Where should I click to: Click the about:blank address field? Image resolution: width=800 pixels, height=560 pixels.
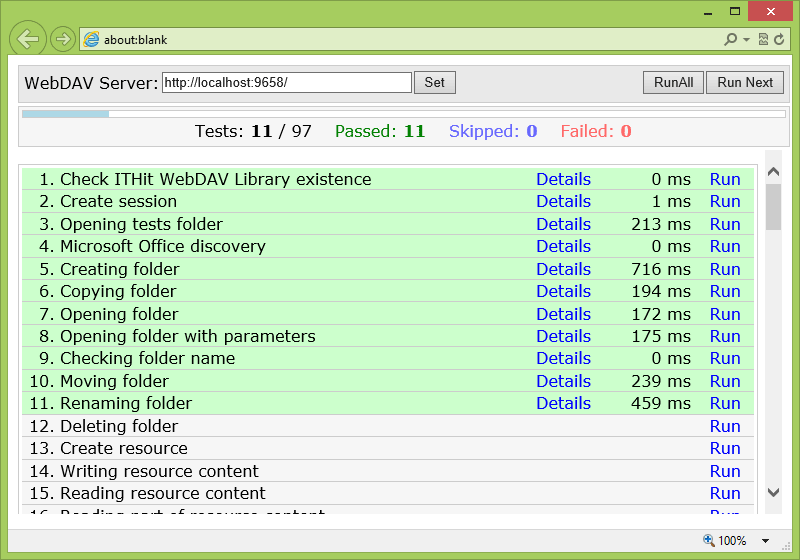coord(398,39)
